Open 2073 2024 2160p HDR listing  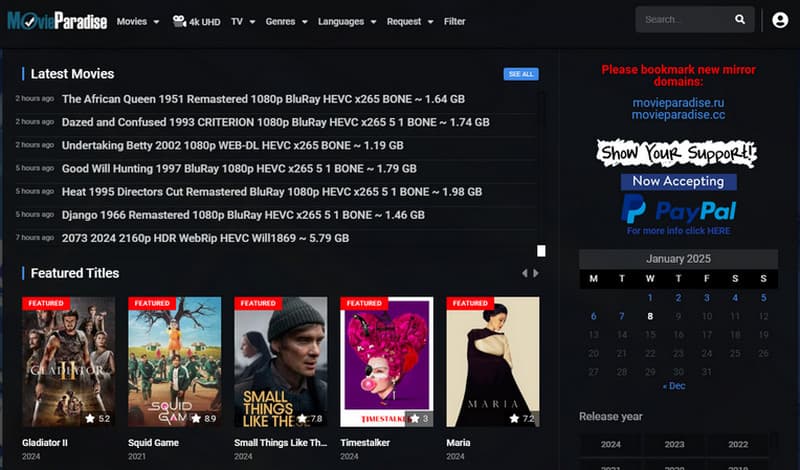click(206, 238)
